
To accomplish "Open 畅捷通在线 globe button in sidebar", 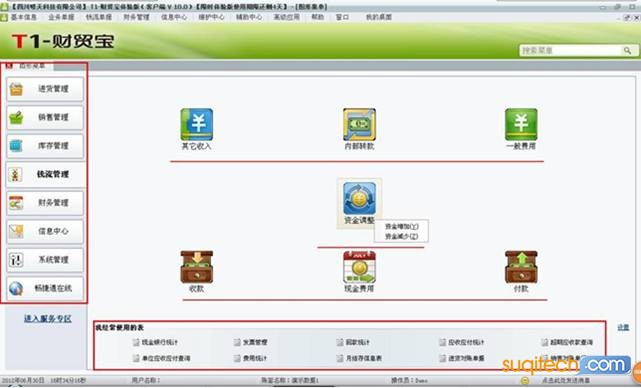I will tap(45, 288).
